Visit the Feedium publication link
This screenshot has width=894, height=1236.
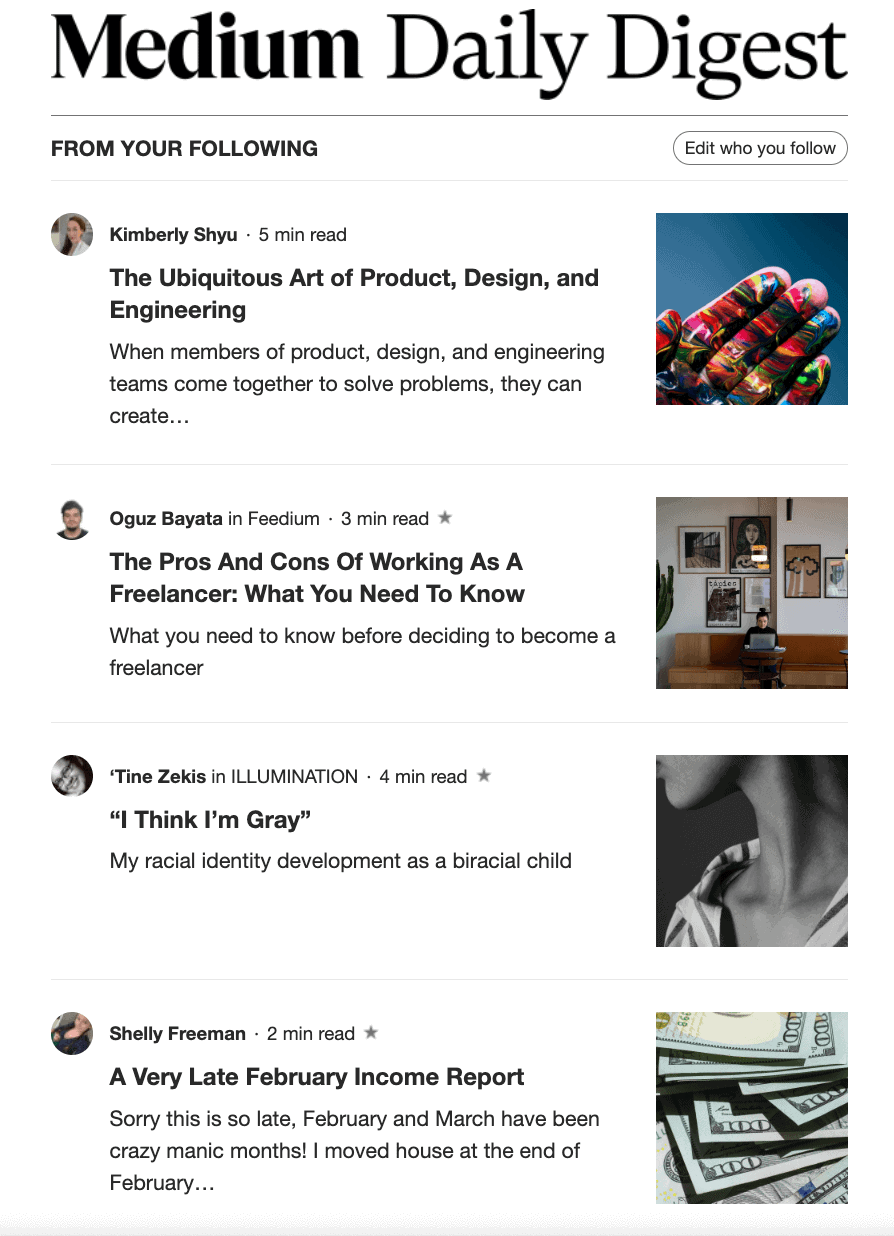[283, 519]
